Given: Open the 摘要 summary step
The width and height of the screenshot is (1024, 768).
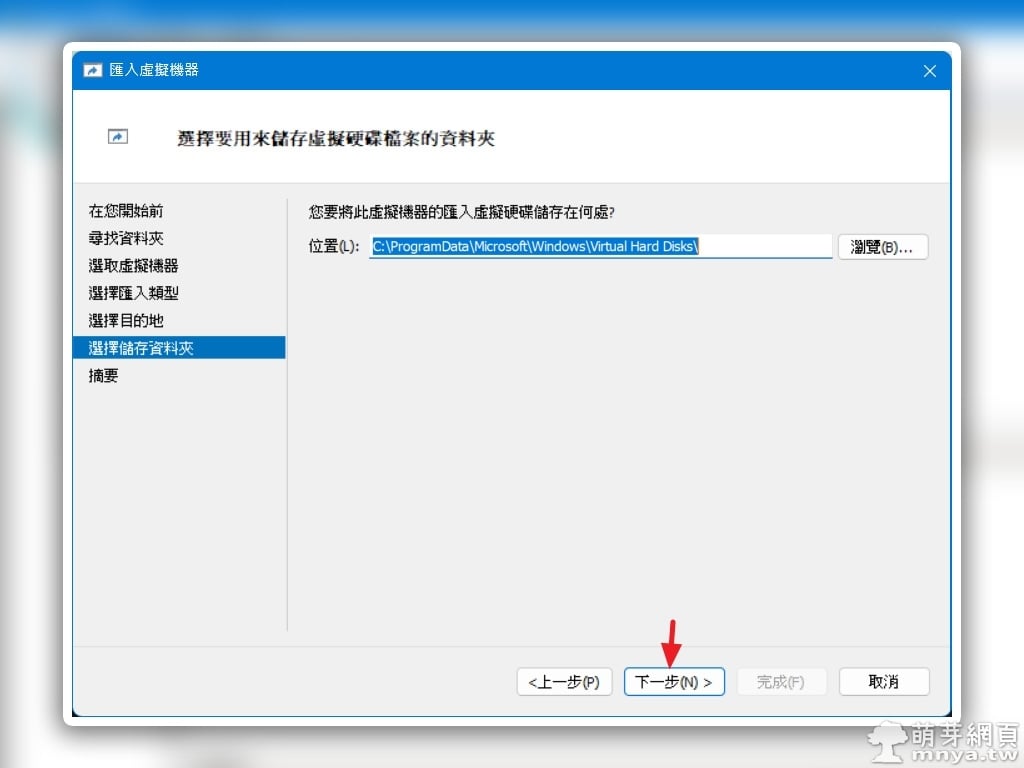Looking at the screenshot, I should (104, 375).
